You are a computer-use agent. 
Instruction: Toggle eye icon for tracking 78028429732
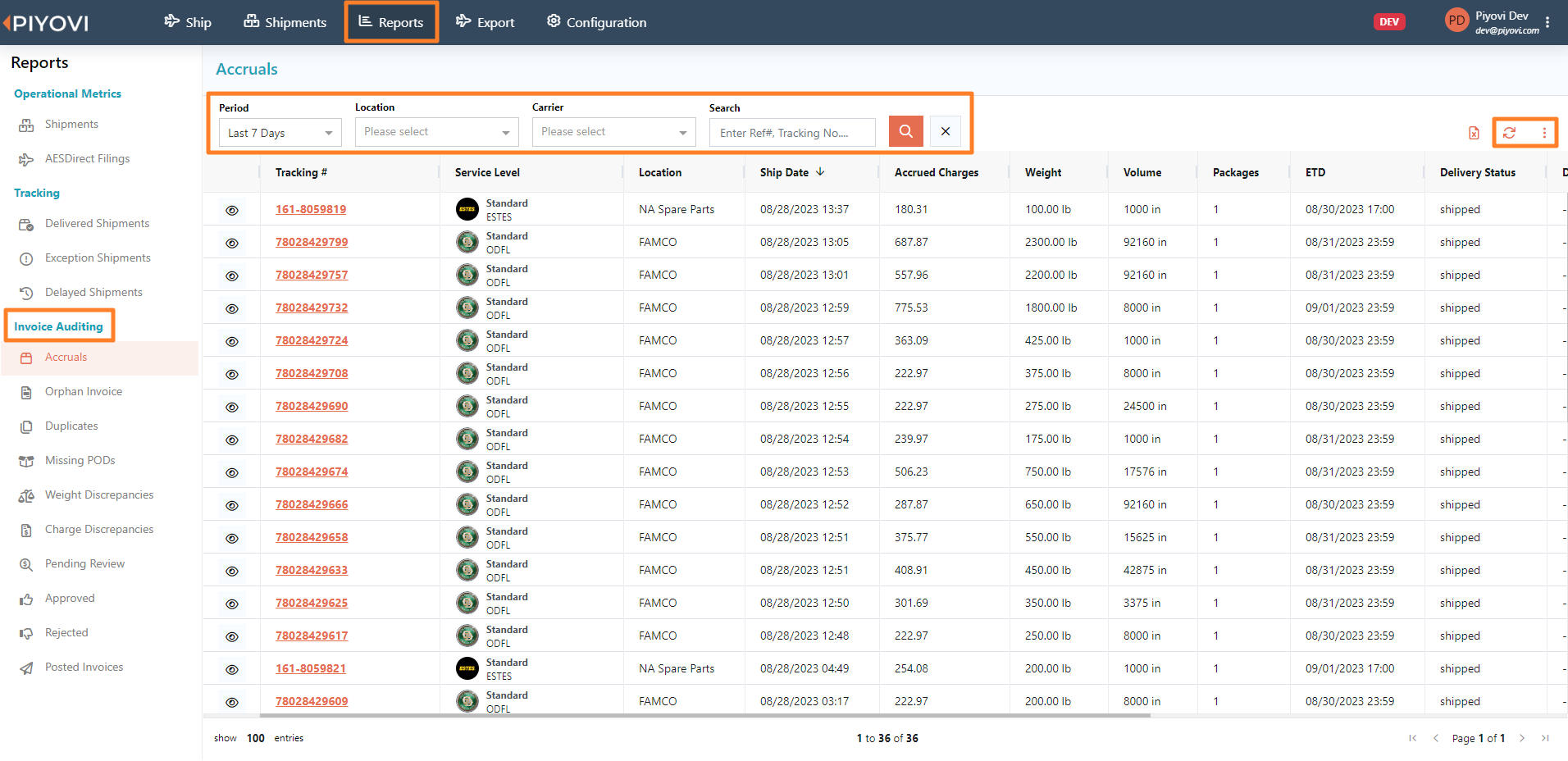tap(232, 308)
